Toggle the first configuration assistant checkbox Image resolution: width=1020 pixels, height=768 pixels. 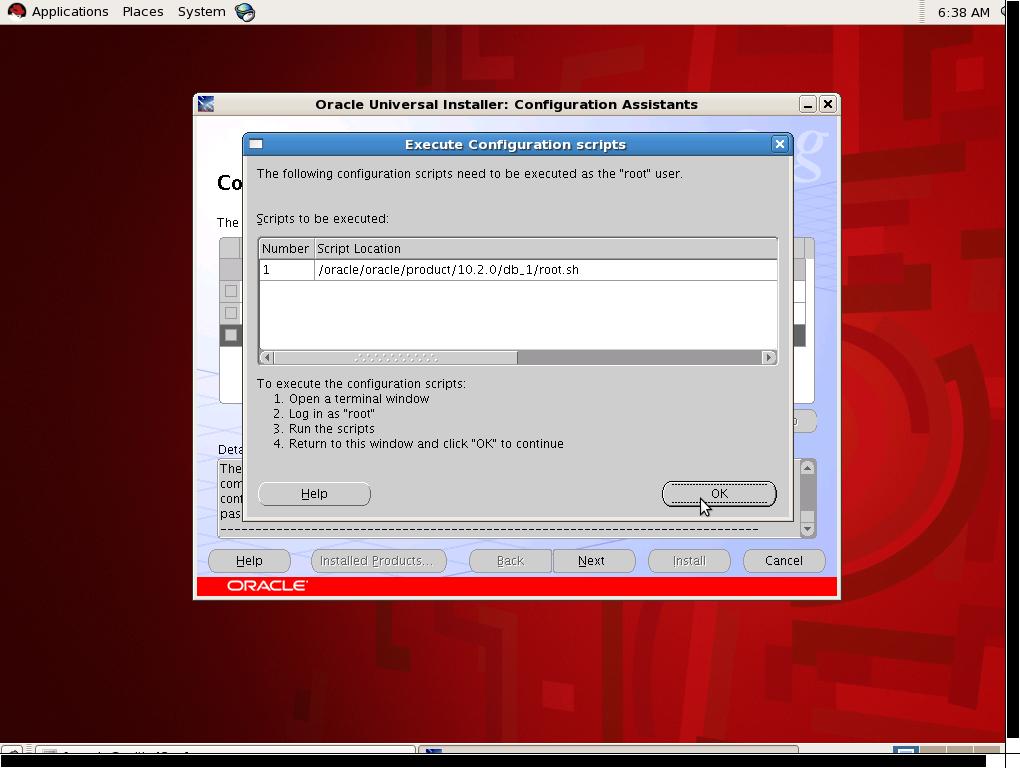click(x=231, y=291)
